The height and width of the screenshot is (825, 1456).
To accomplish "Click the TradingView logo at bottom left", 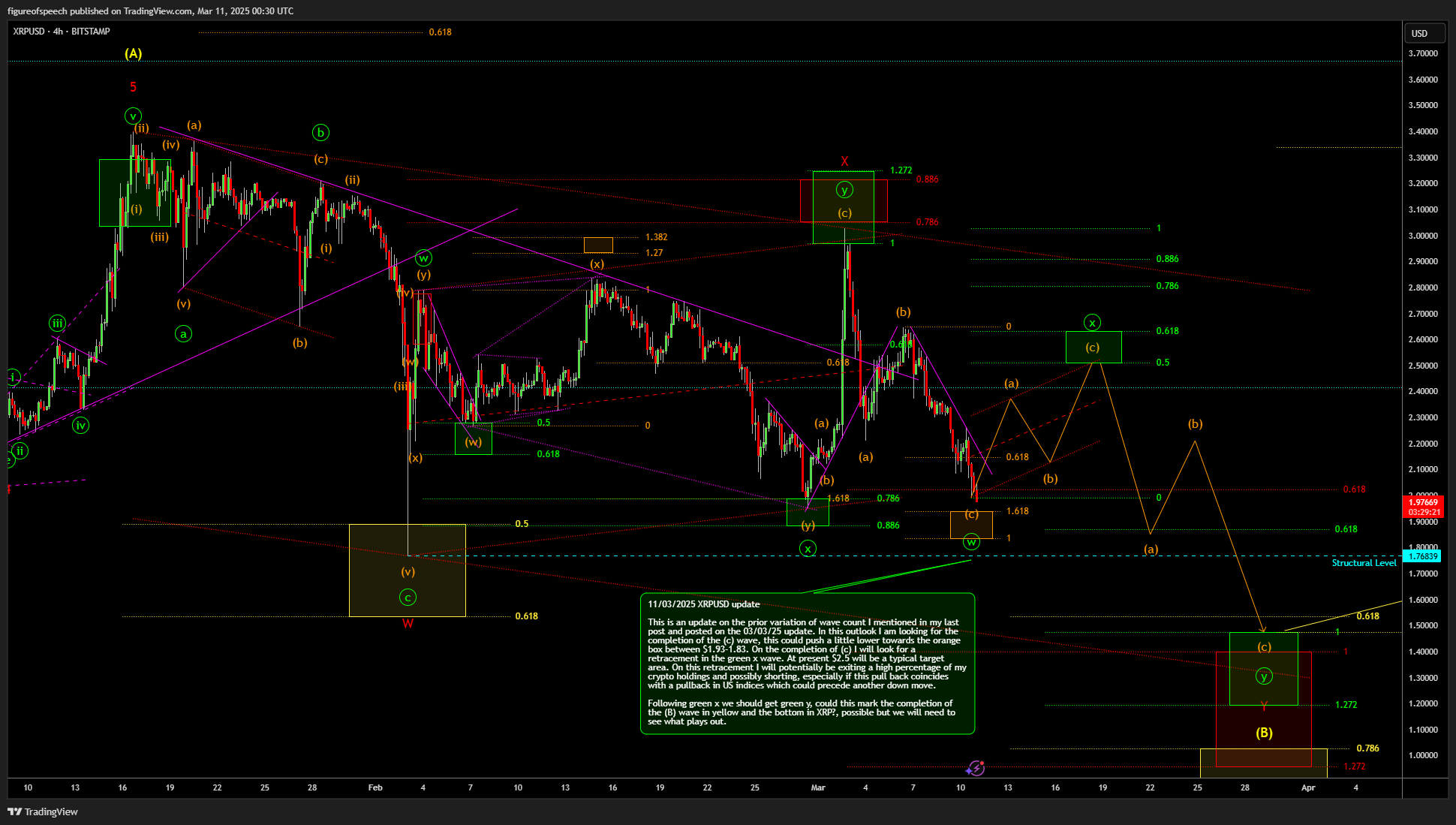I will point(43,811).
